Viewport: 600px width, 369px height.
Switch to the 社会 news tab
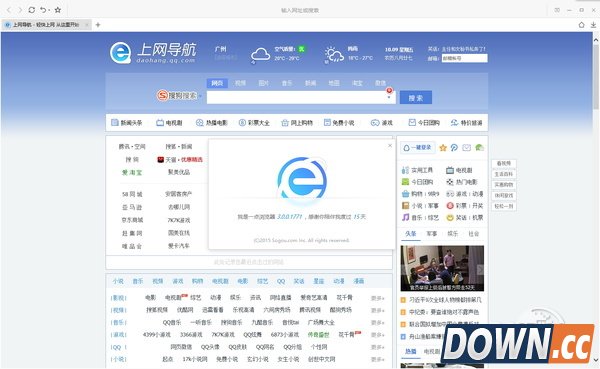point(474,233)
